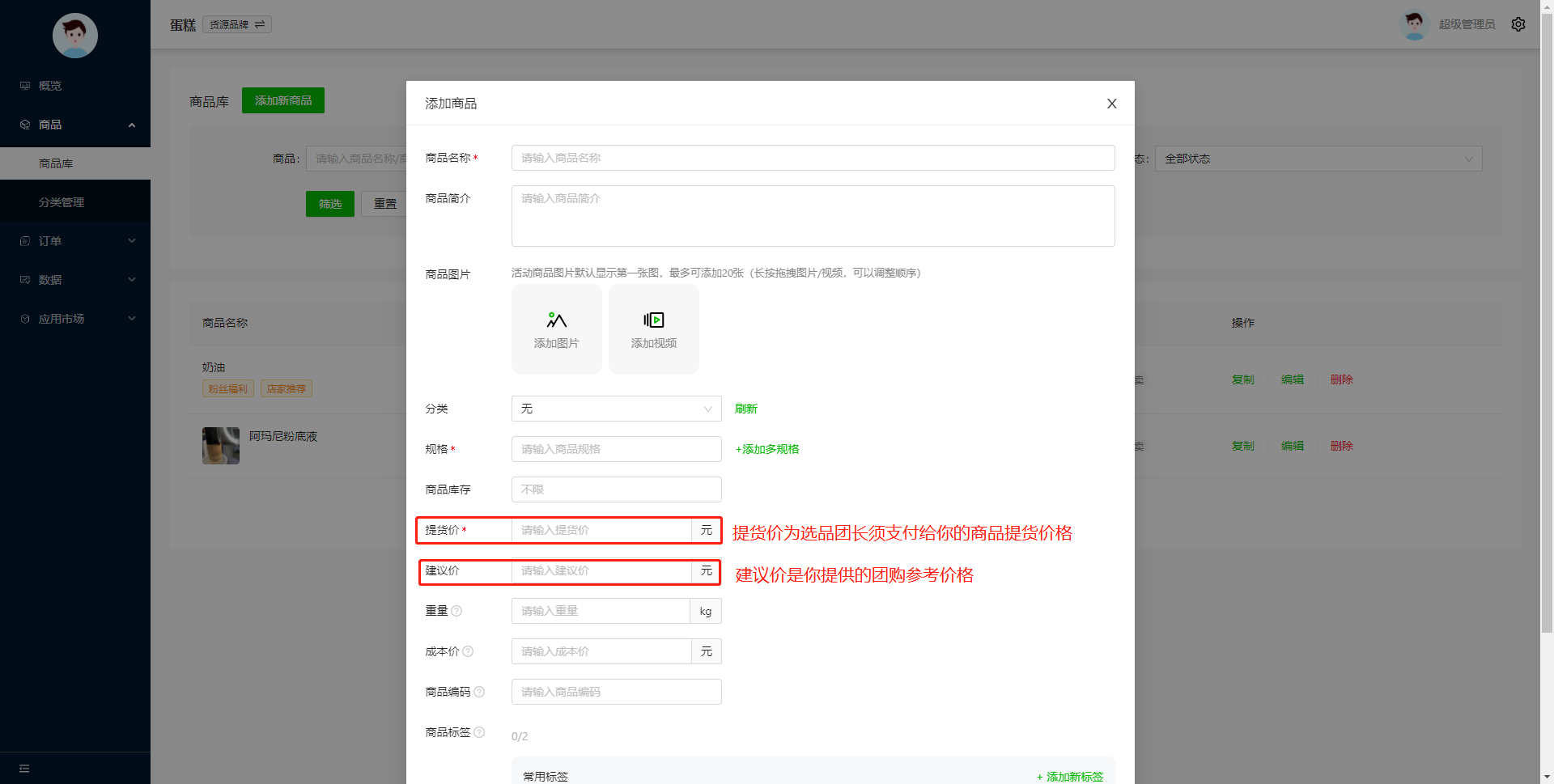This screenshot has height=784, width=1554.
Task: Switch role via 货源品牌 toggle button
Action: tap(237, 24)
